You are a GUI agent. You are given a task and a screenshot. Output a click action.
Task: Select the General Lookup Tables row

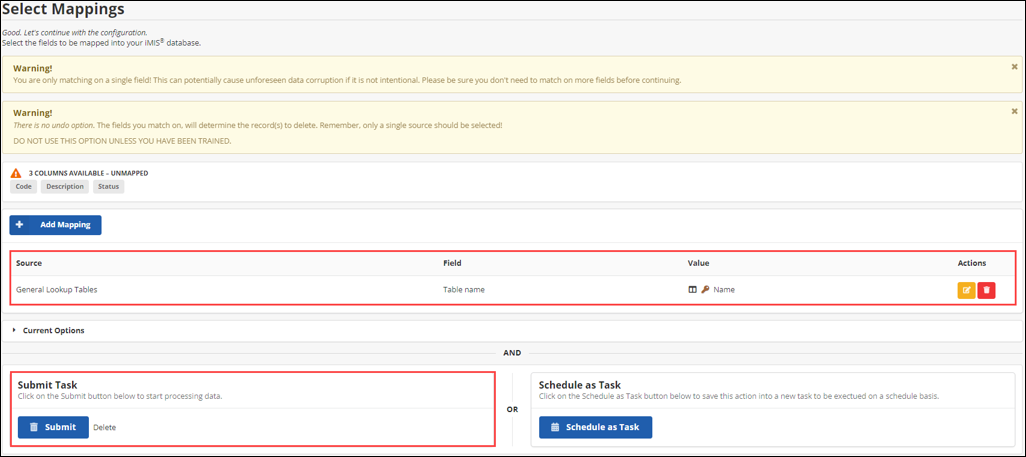click(x=56, y=290)
